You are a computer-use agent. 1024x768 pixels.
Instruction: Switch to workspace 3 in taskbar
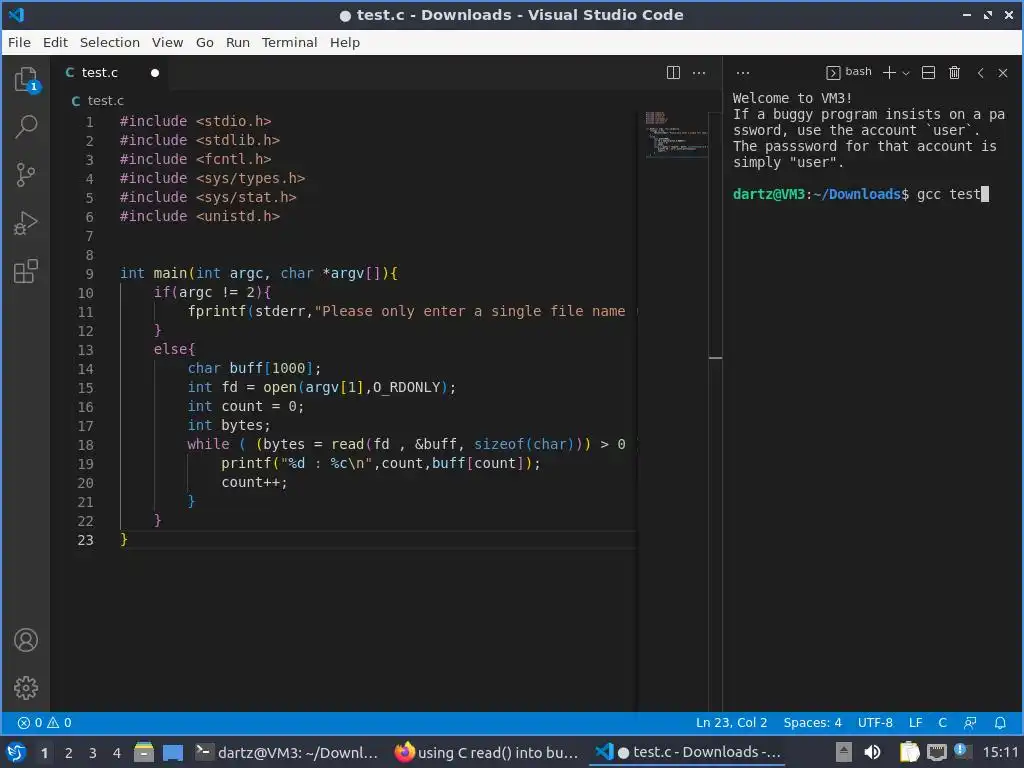(92, 753)
